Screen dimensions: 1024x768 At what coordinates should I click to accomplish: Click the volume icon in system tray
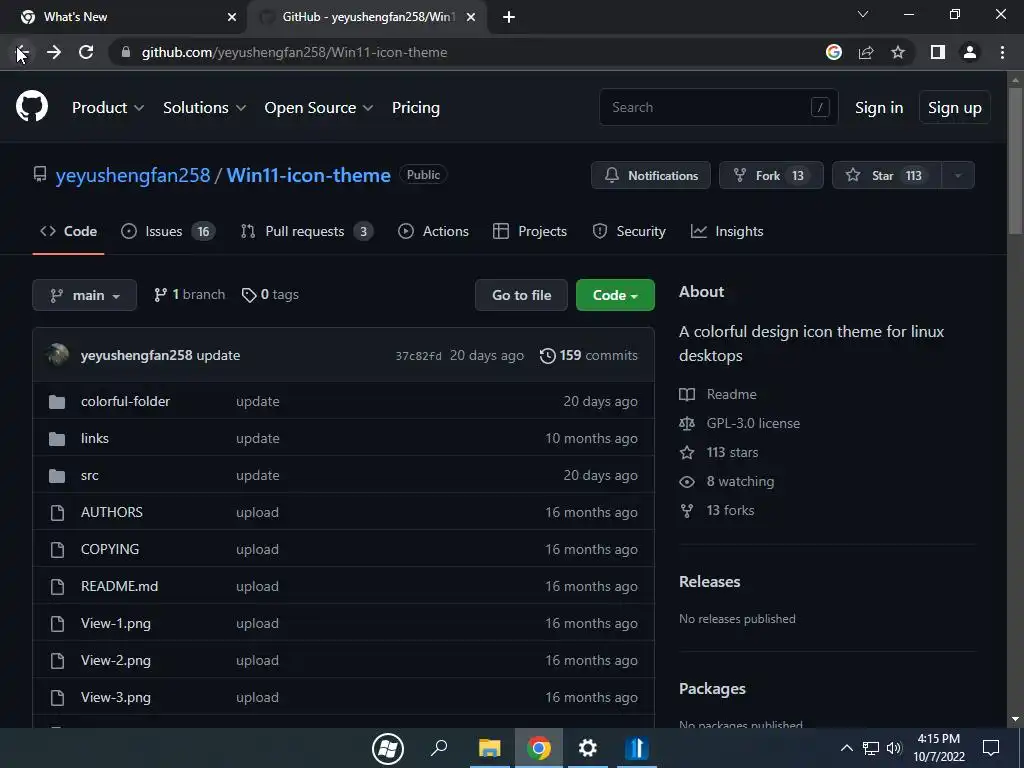click(x=894, y=748)
